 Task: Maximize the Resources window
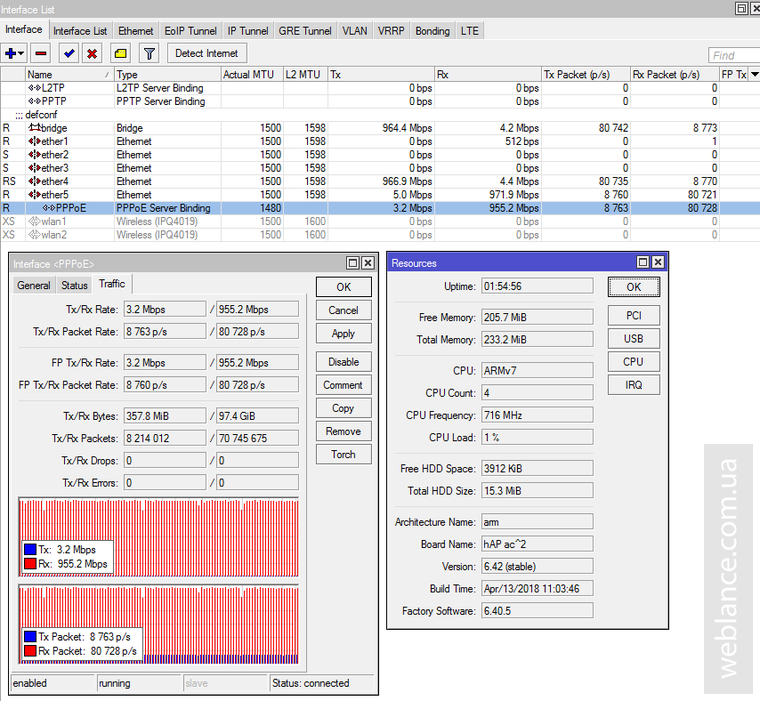642,262
